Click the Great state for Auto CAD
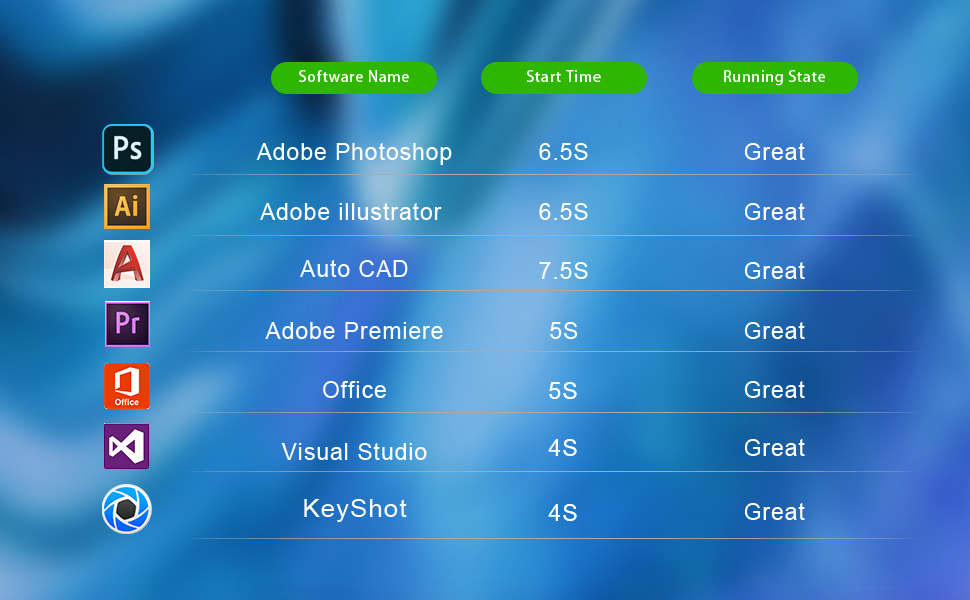This screenshot has height=600, width=970. (x=775, y=271)
